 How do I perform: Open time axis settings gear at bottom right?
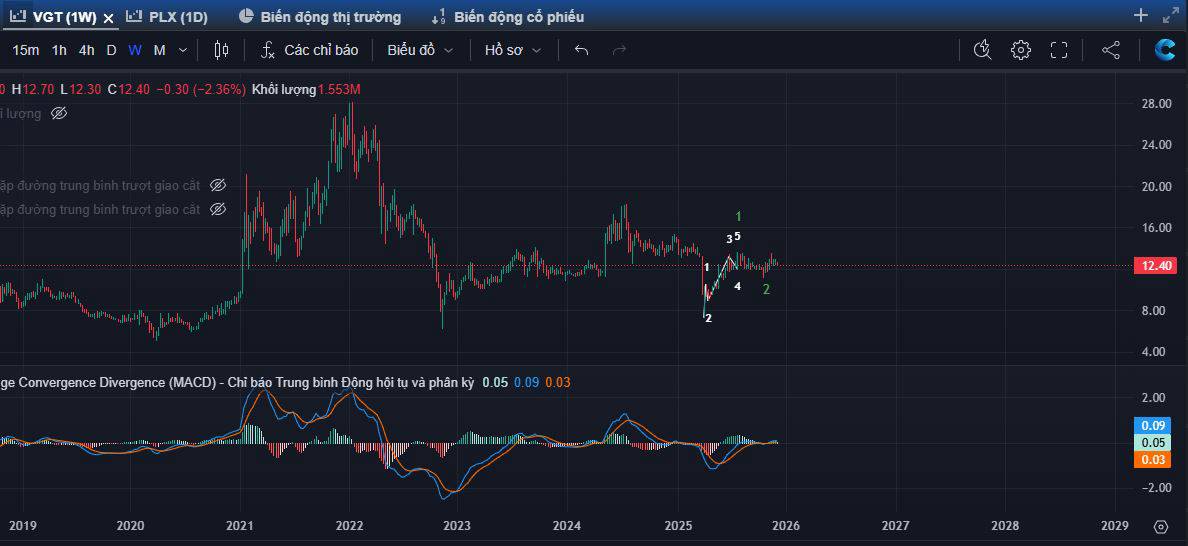tap(1160, 526)
